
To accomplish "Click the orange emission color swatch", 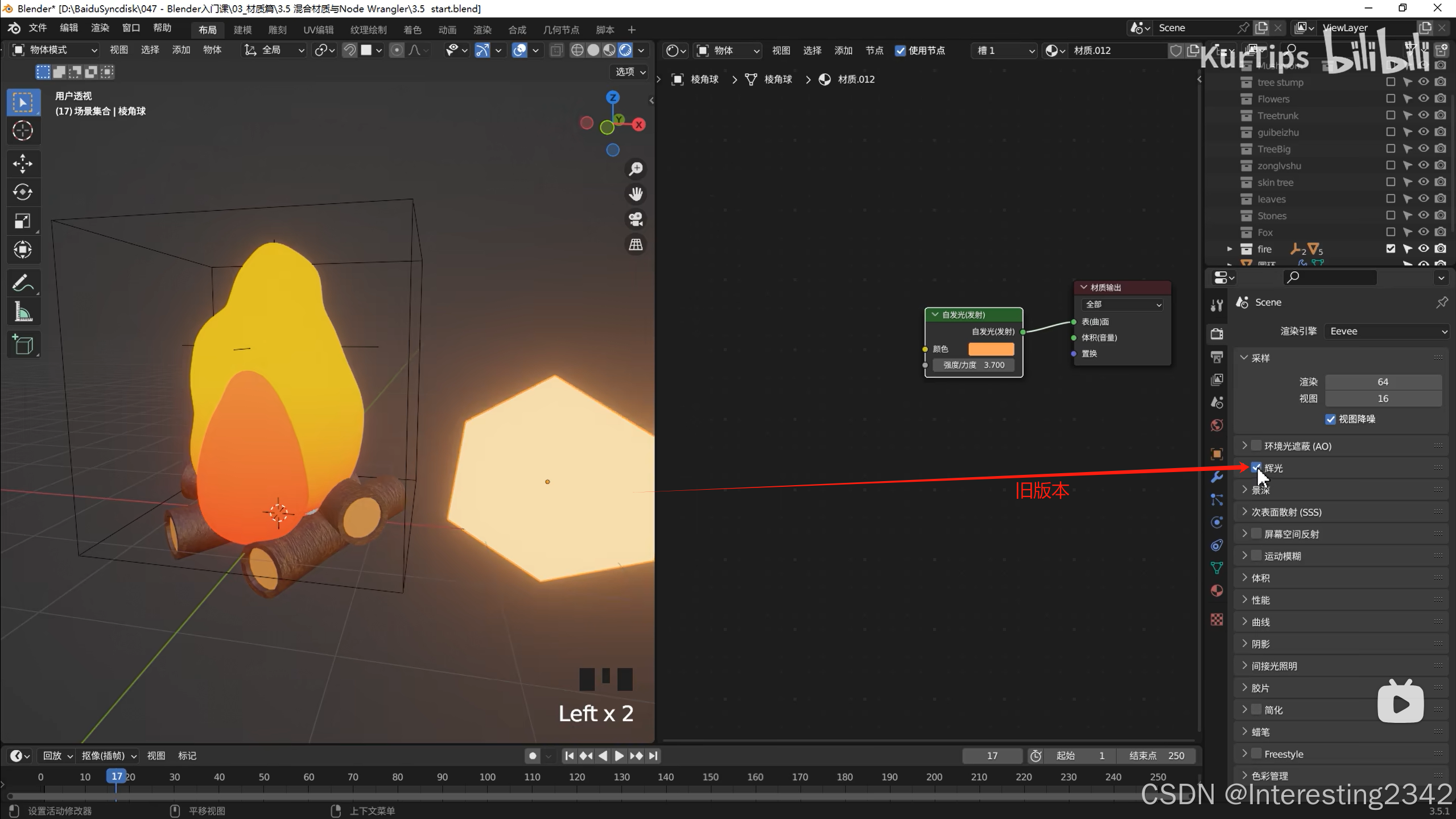I will click(991, 349).
